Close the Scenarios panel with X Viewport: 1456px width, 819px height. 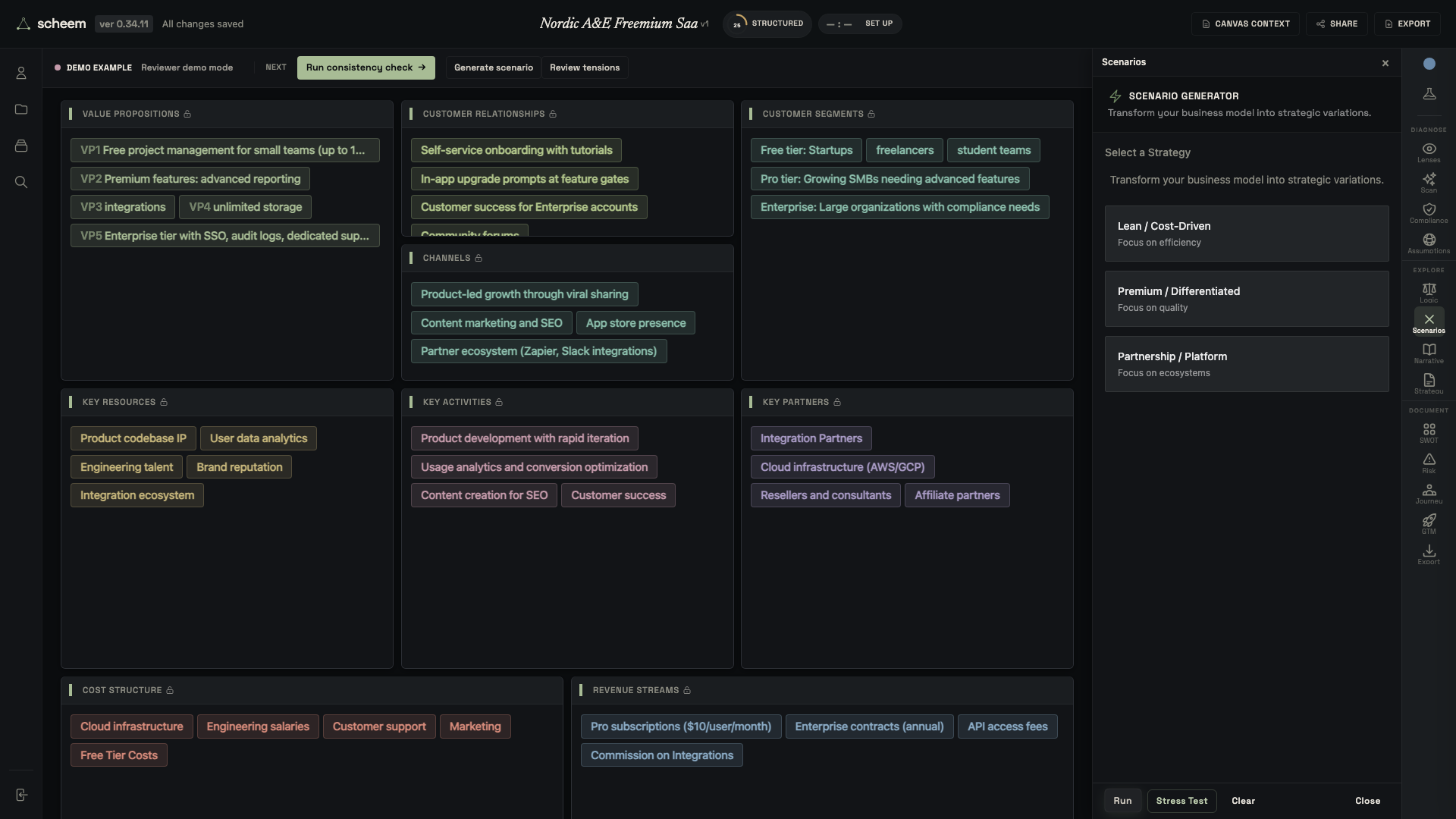pos(1385,63)
